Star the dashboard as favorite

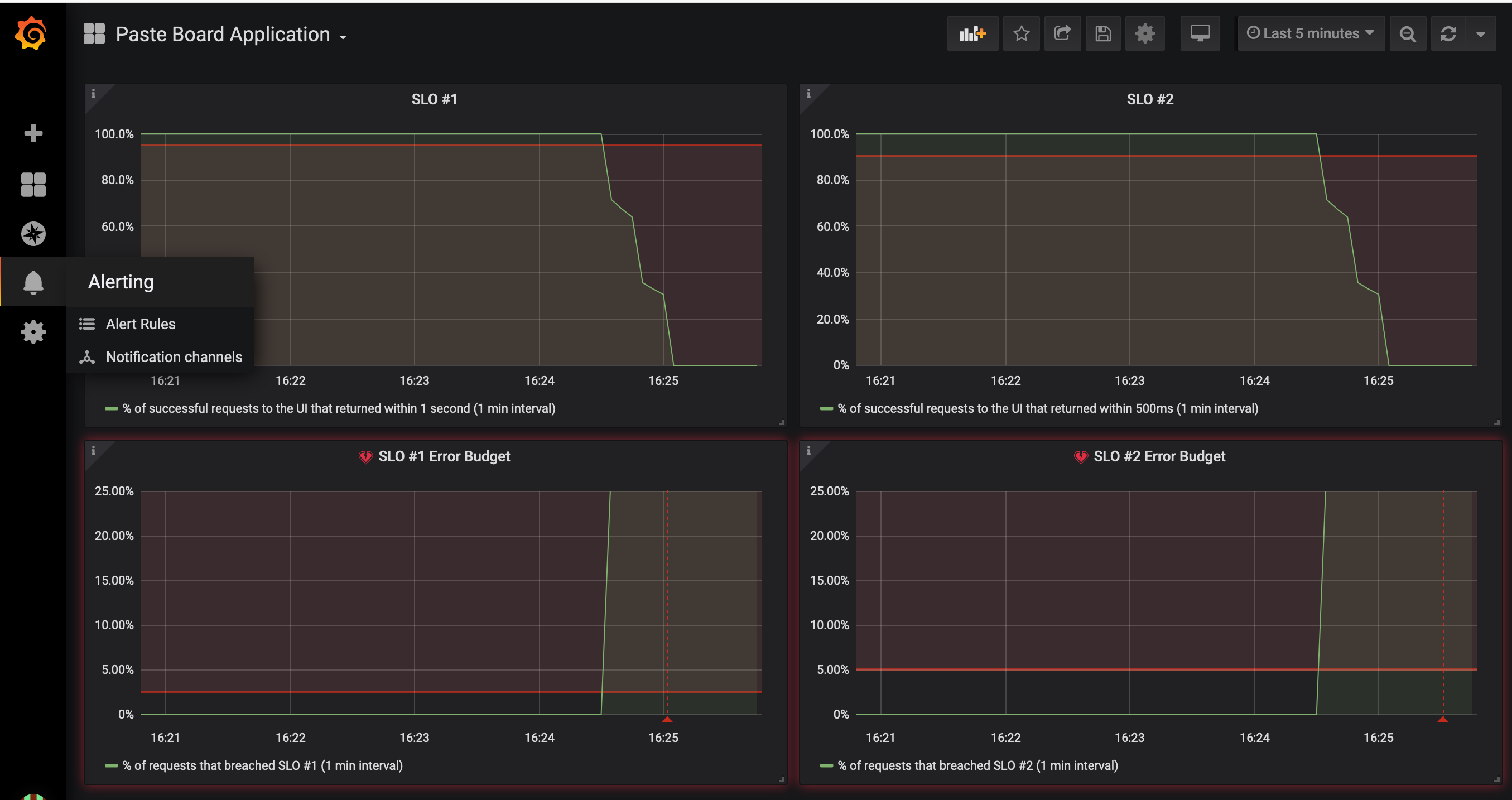click(1022, 34)
